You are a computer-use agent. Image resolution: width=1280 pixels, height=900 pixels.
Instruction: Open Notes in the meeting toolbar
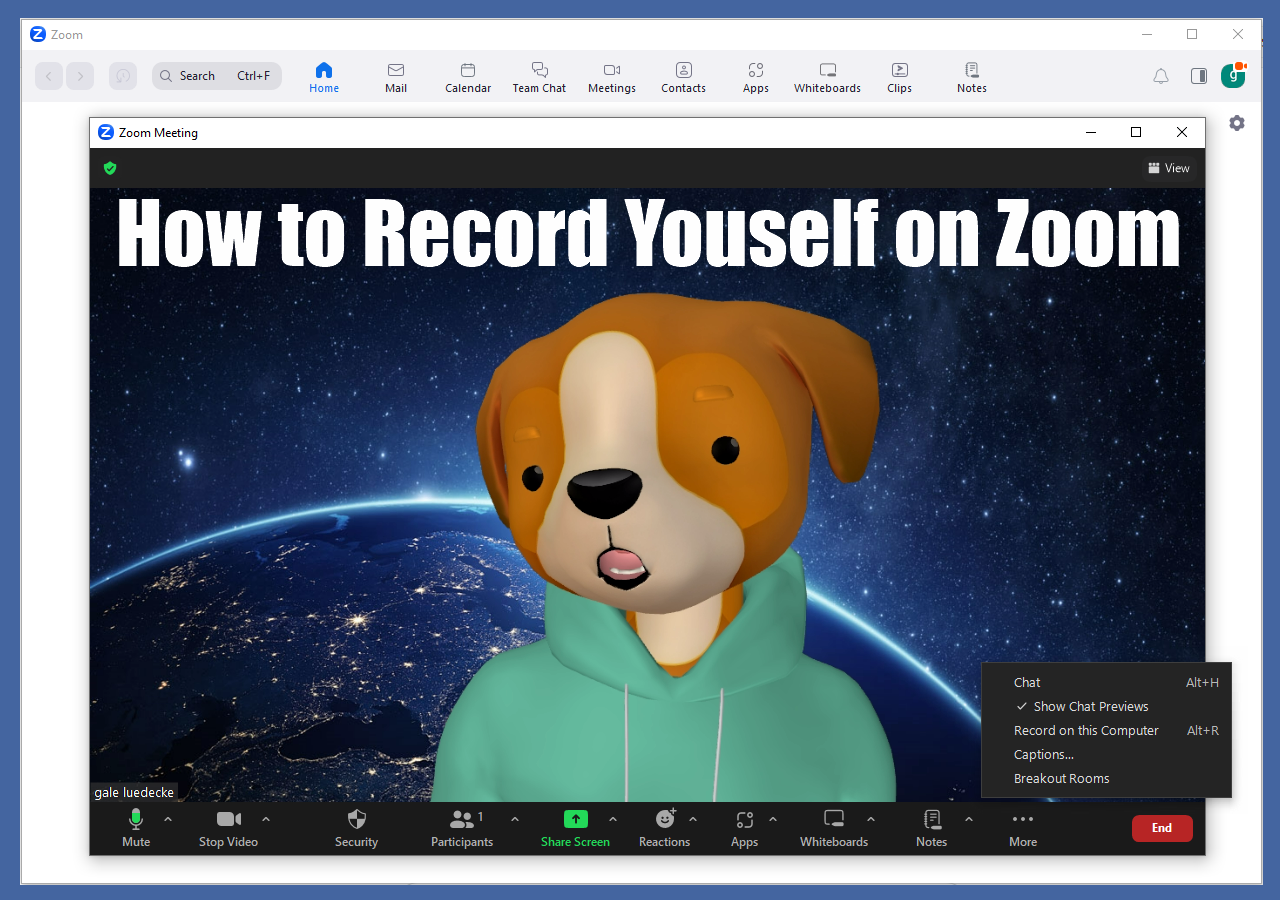pyautogui.click(x=930, y=828)
